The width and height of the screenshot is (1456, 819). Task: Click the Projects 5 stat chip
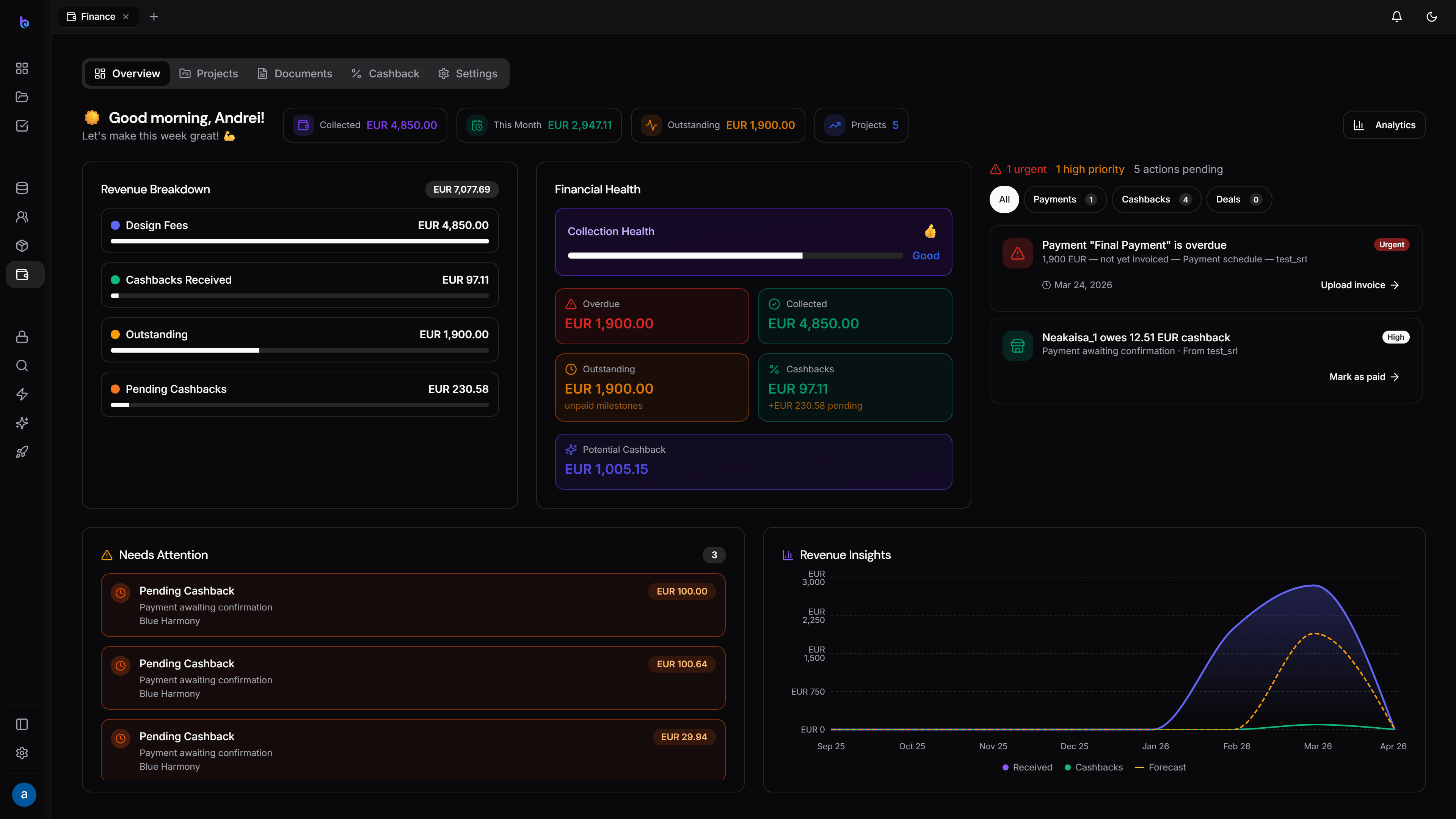point(861,125)
